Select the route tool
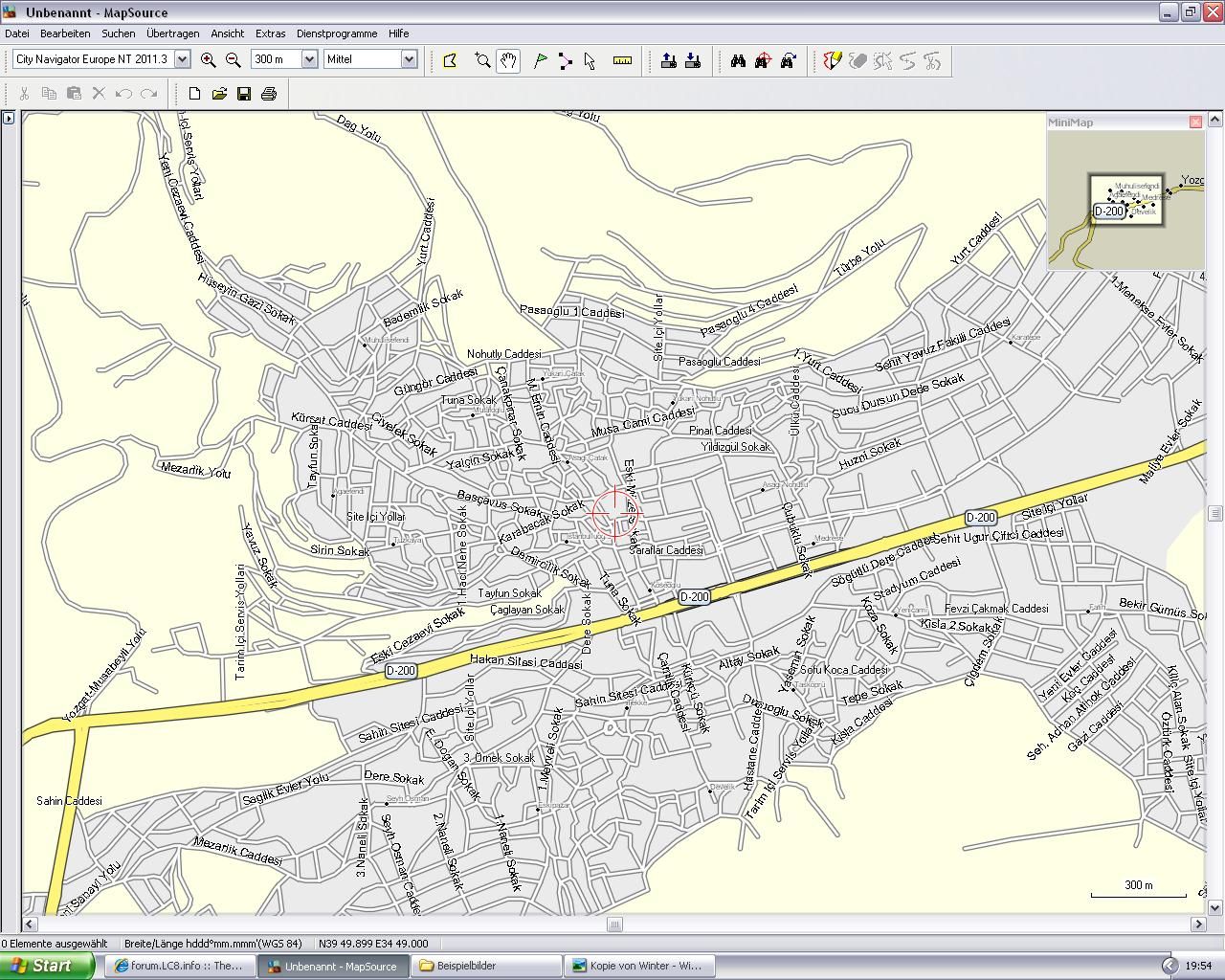The image size is (1225, 980). [x=565, y=61]
